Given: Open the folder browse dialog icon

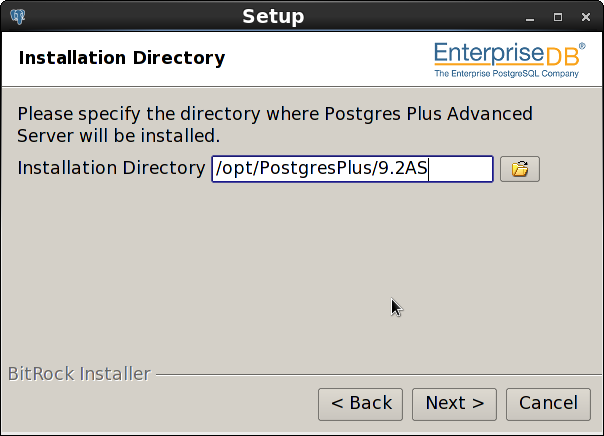Looking at the screenshot, I should tap(520, 169).
